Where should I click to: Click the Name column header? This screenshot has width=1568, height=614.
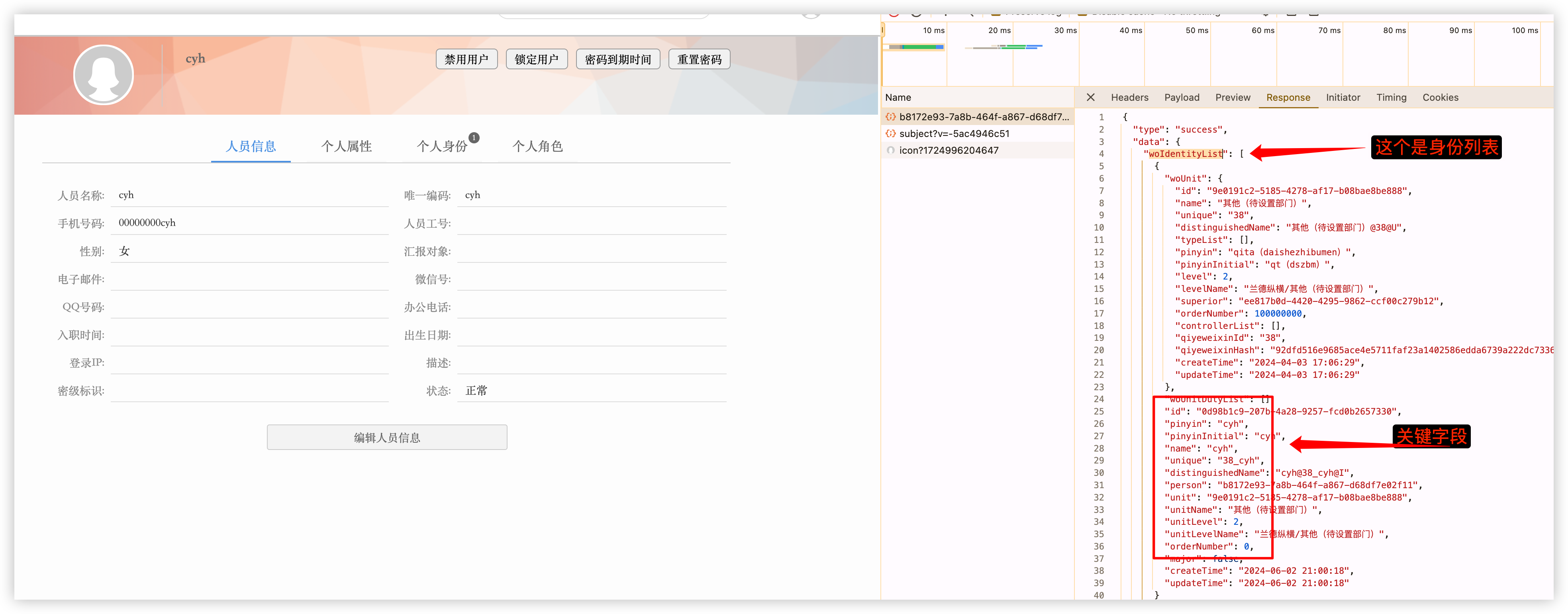(898, 98)
